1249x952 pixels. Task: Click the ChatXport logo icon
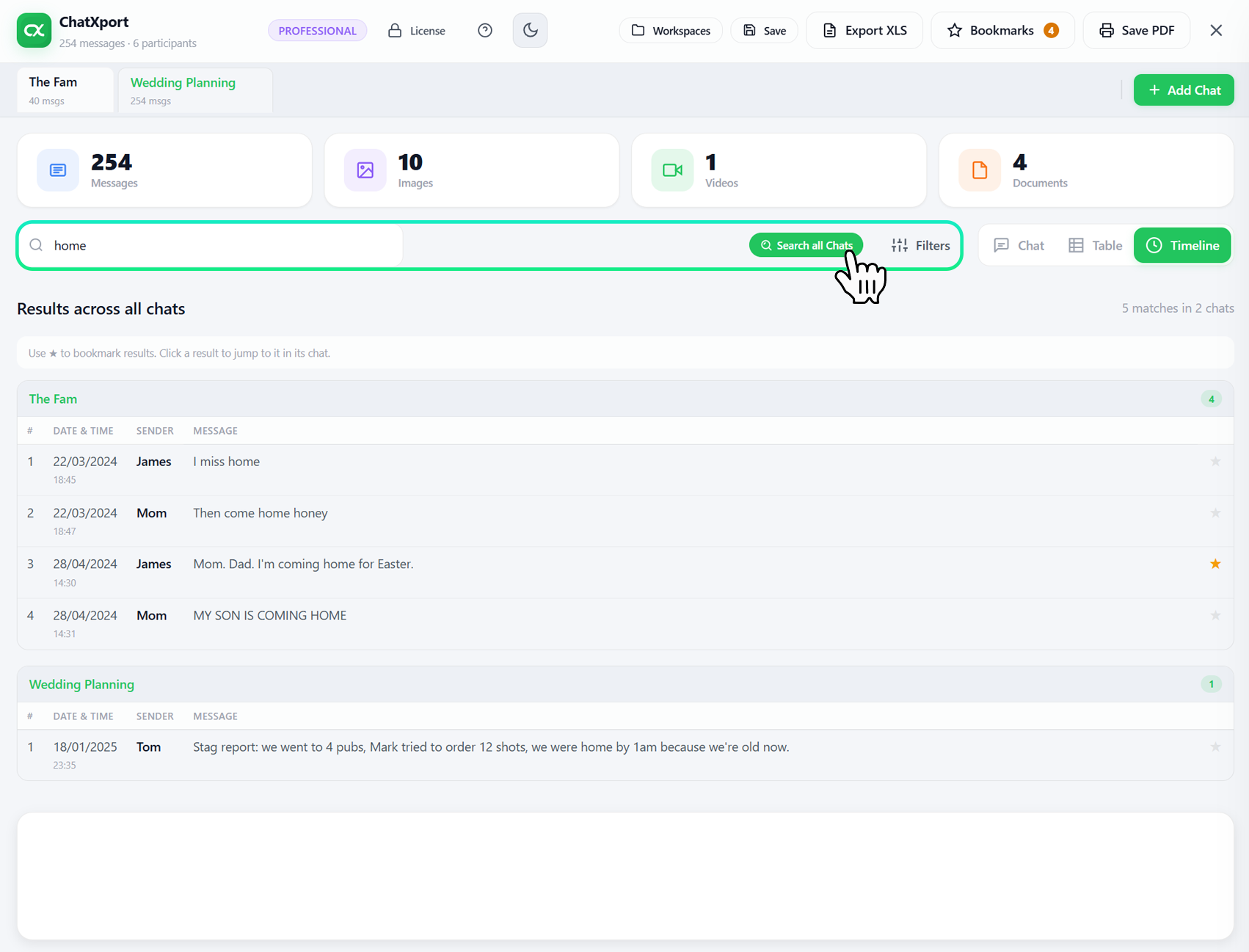(34, 30)
